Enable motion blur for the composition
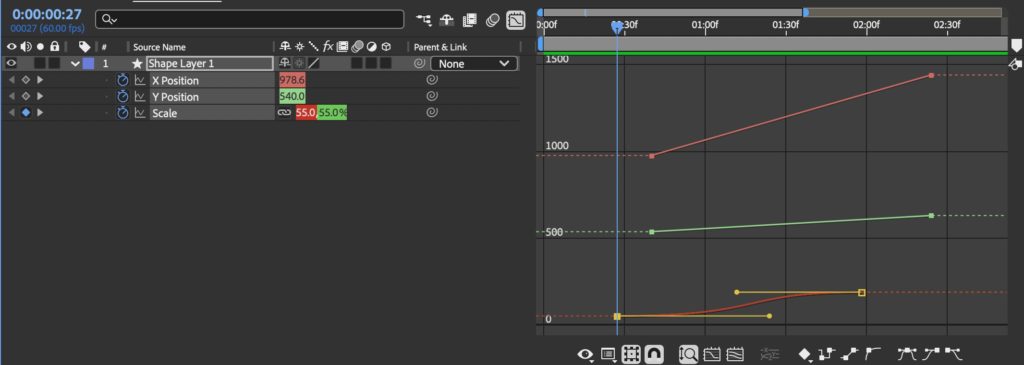 [x=492, y=20]
